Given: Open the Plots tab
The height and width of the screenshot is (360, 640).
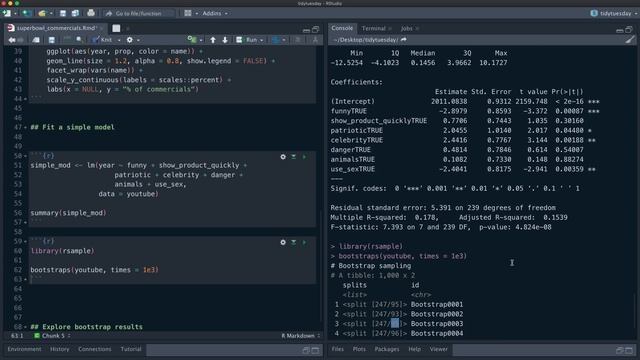Looking at the screenshot, I should tap(359, 349).
